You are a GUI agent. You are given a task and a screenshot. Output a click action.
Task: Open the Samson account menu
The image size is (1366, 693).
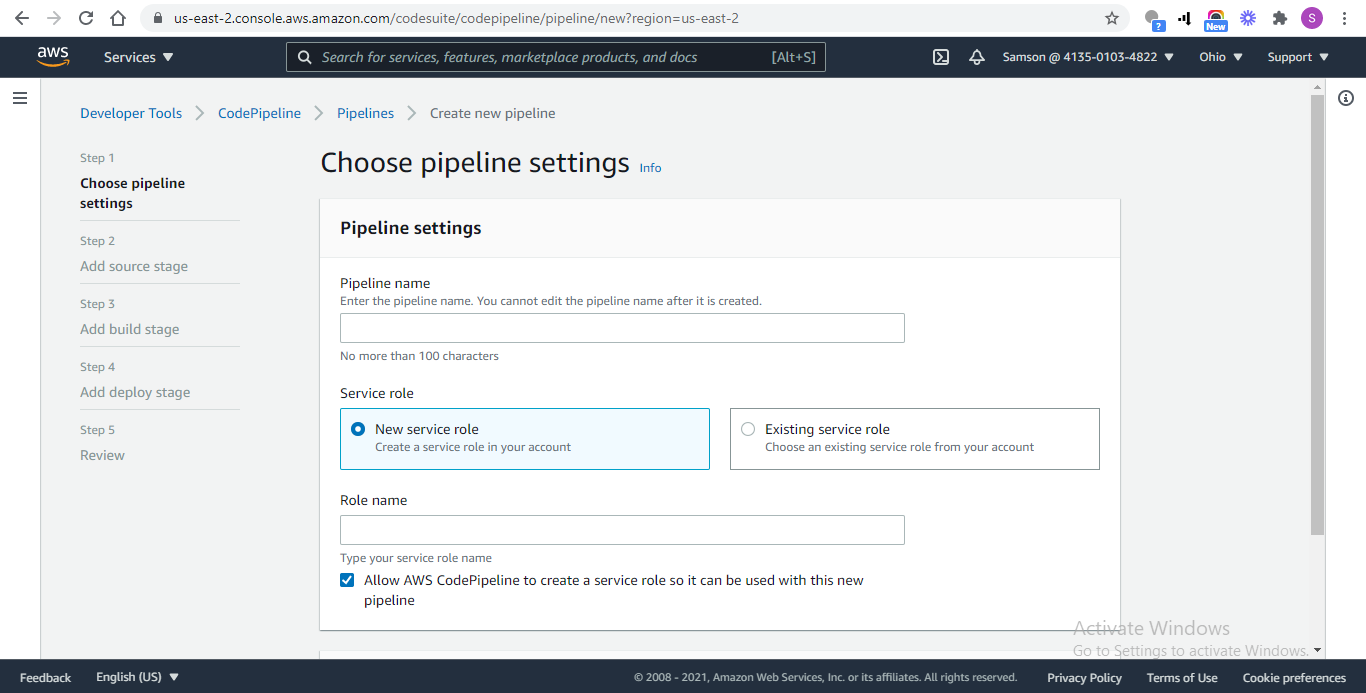1088,57
